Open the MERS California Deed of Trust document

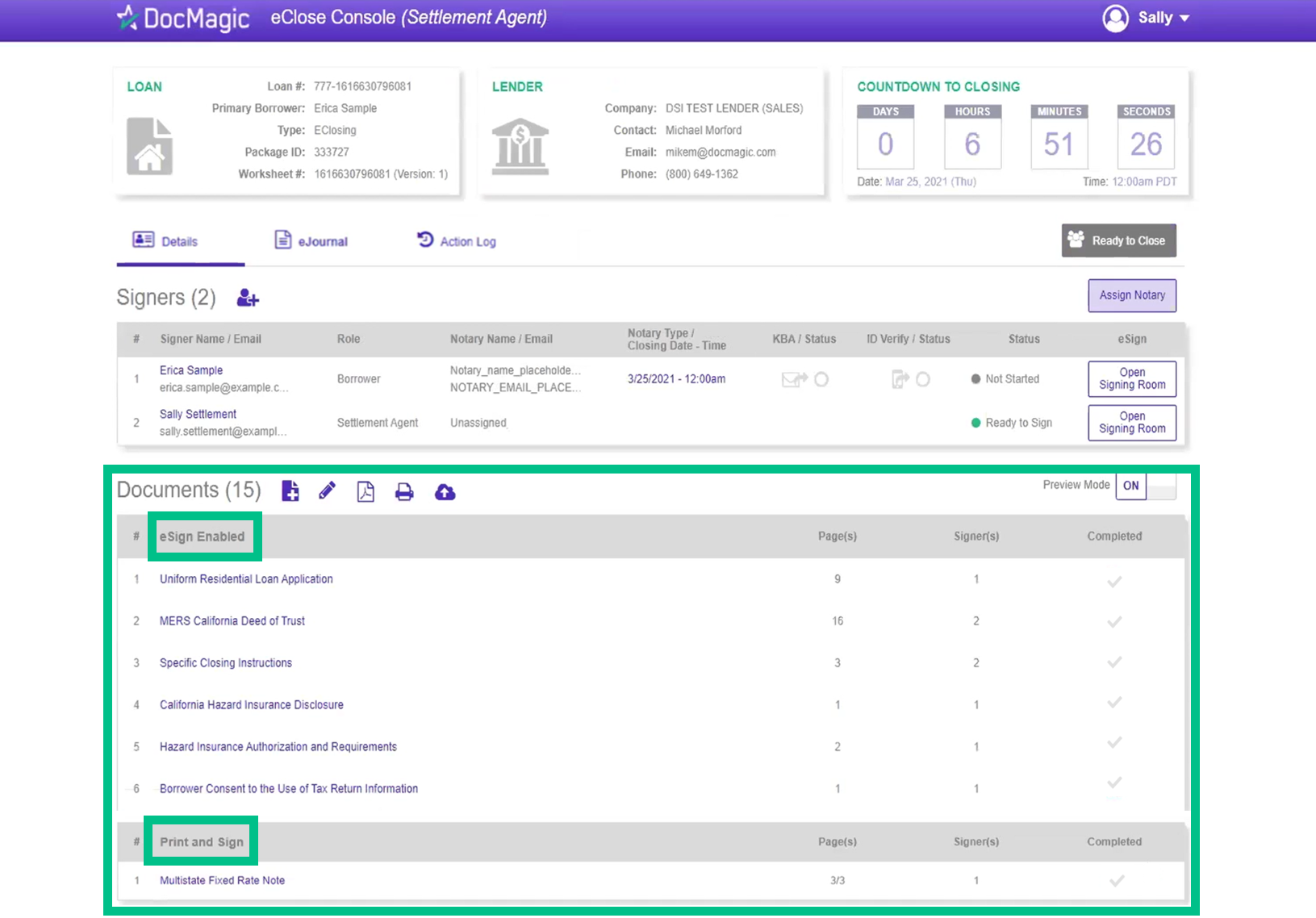click(x=232, y=621)
